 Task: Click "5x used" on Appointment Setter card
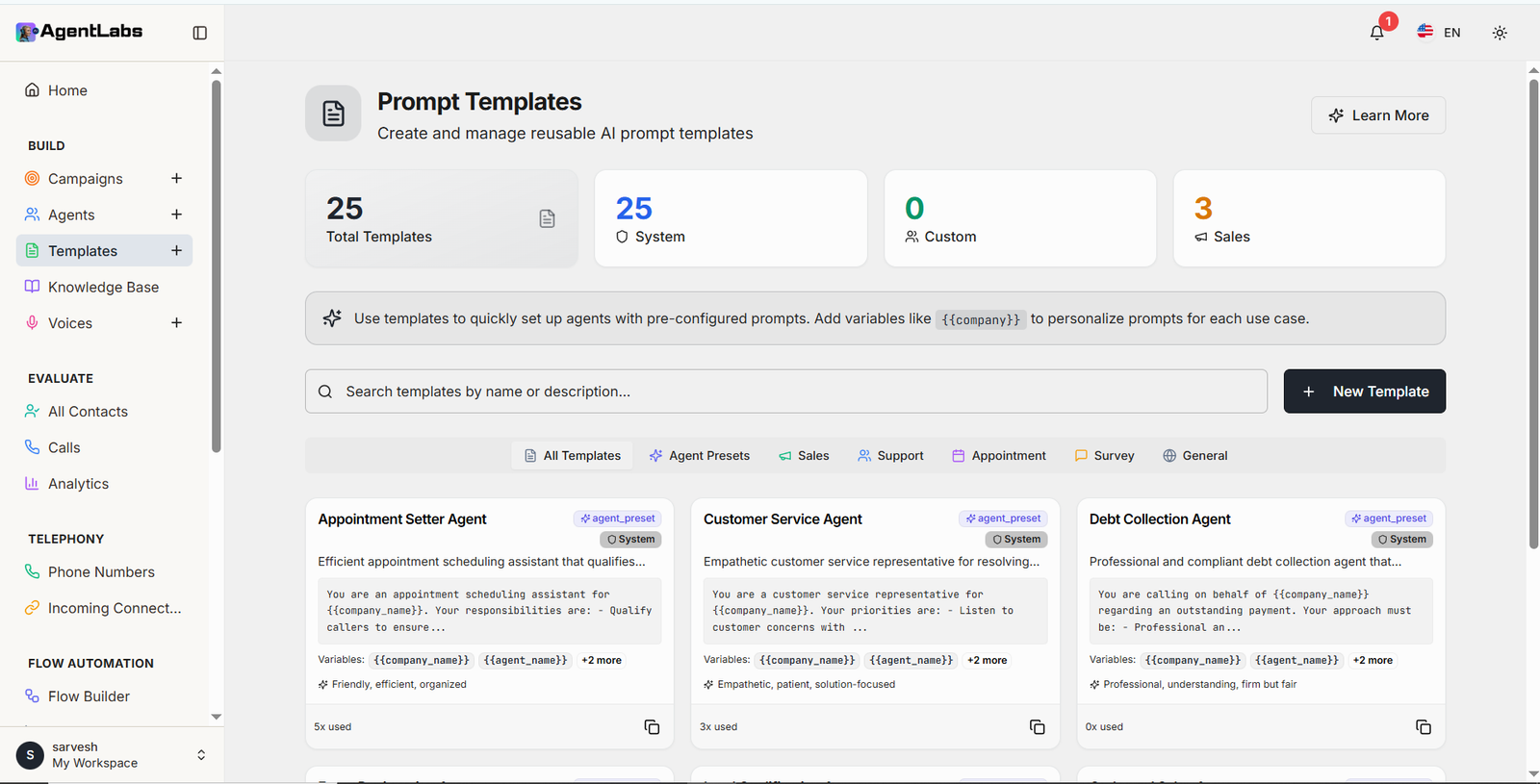coord(333,727)
